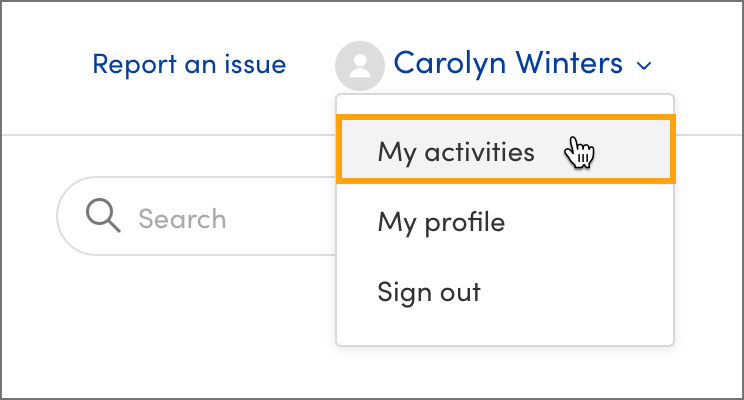The height and width of the screenshot is (400, 744).
Task: Click the lens icon inside the search box
Action: click(x=103, y=216)
